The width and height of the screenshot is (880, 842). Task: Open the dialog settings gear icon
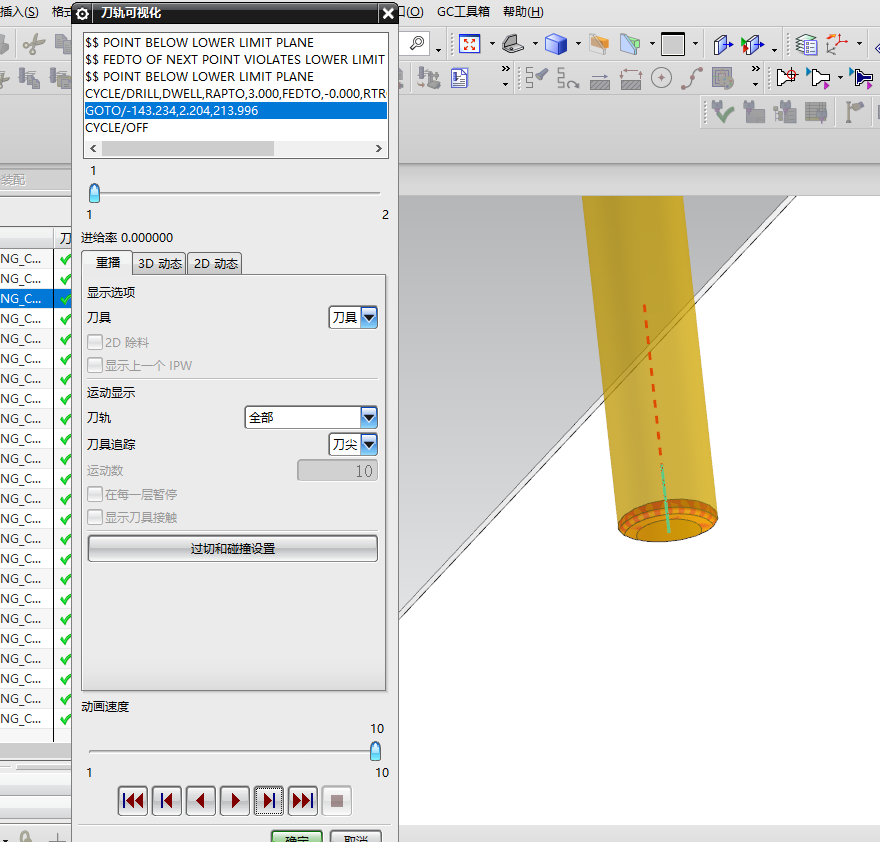pos(82,13)
